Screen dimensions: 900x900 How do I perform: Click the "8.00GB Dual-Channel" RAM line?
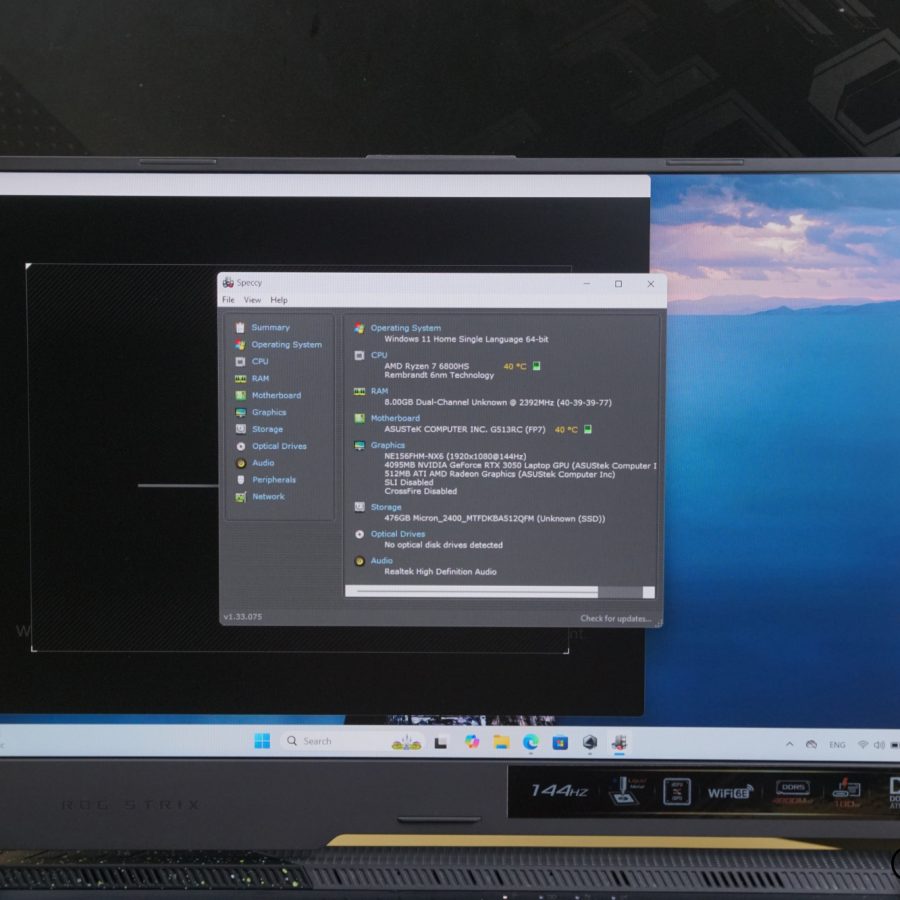tap(498, 402)
